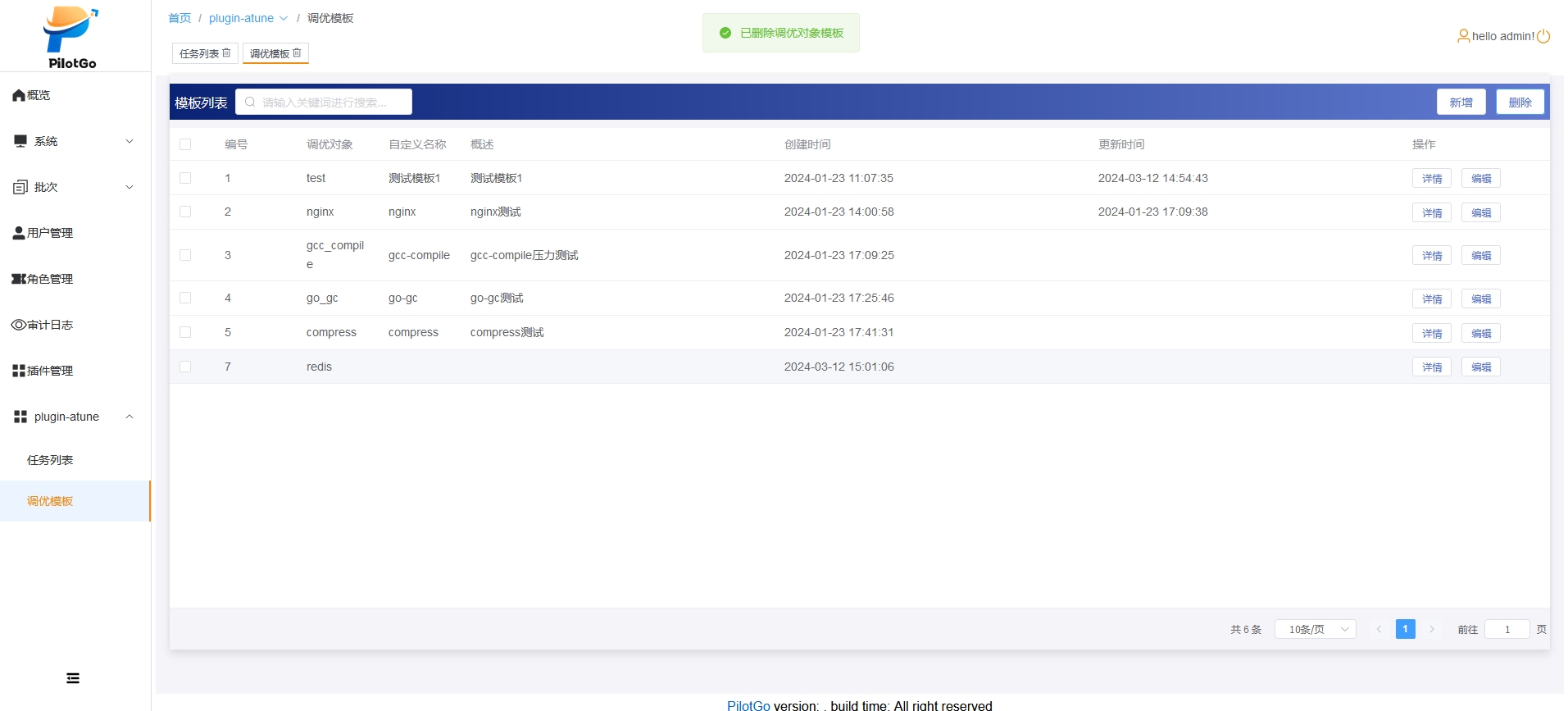Check the box for the nginx row

pyautogui.click(x=185, y=212)
